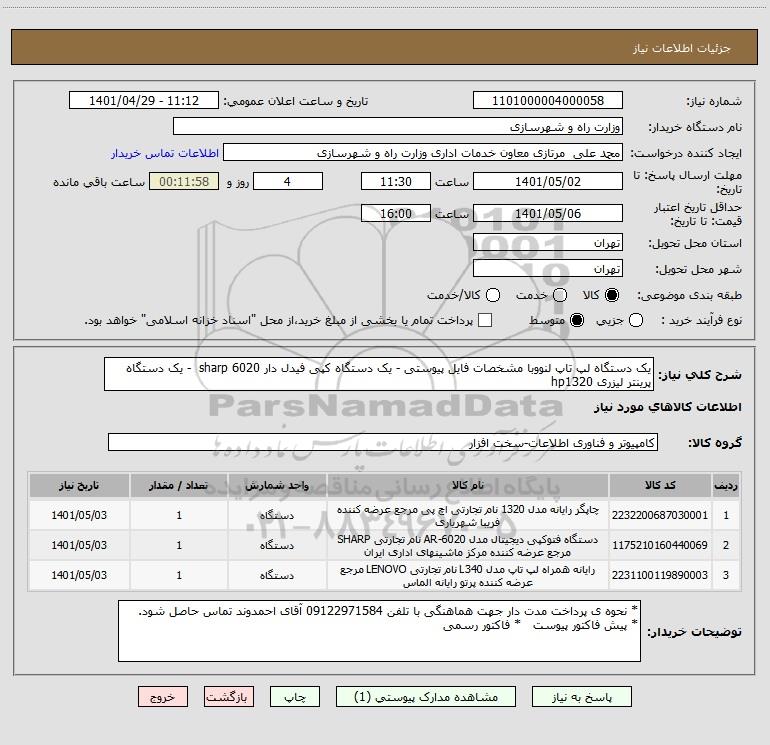
Task: Choose the جزیی purchase process option
Action: 635,321
